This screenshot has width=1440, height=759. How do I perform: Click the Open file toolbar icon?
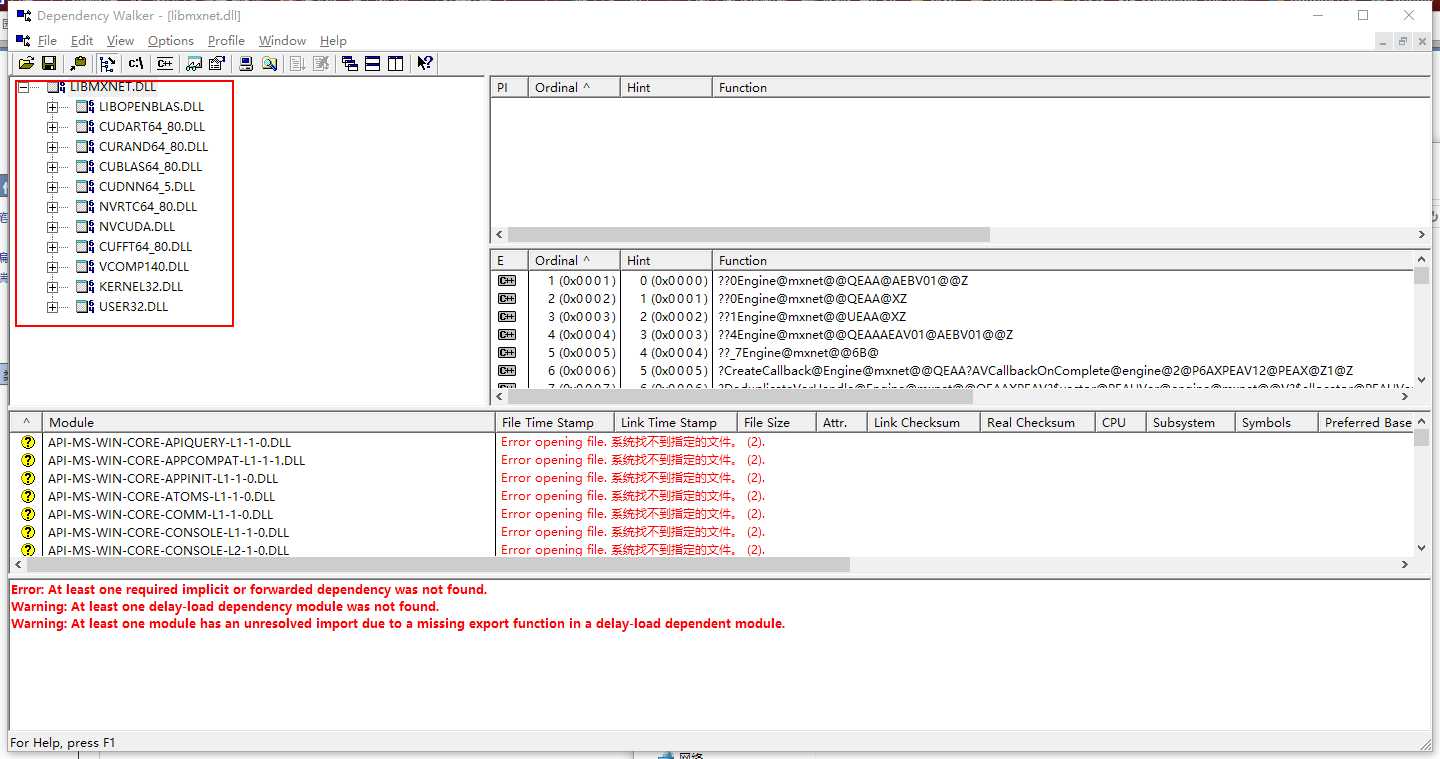coord(26,63)
